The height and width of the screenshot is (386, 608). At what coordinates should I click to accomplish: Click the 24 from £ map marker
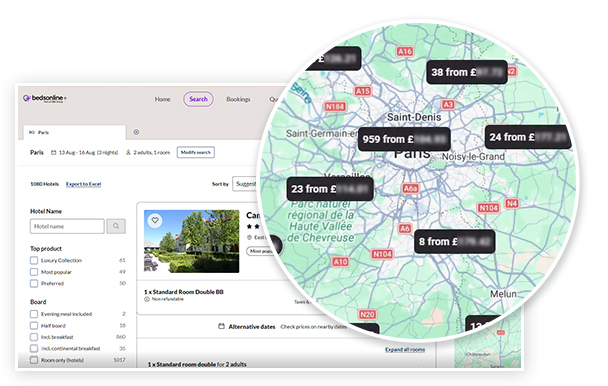point(528,137)
